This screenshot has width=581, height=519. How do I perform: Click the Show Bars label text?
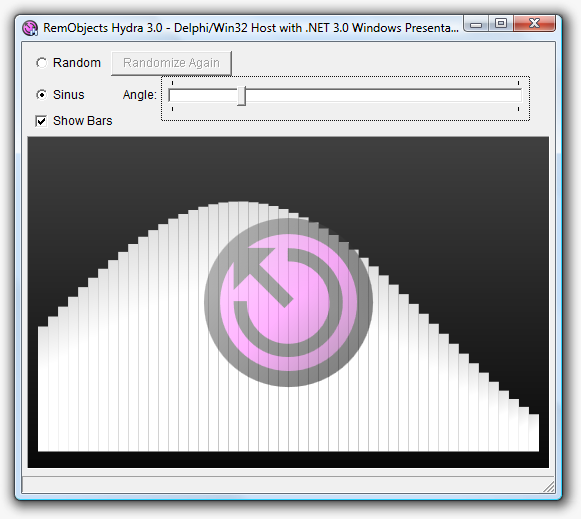(x=82, y=121)
